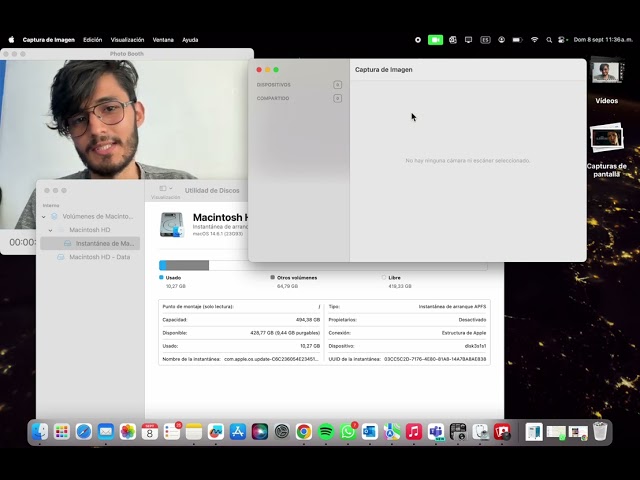Open Siri from the Dock
Screen dimensions: 640x480
[260, 432]
